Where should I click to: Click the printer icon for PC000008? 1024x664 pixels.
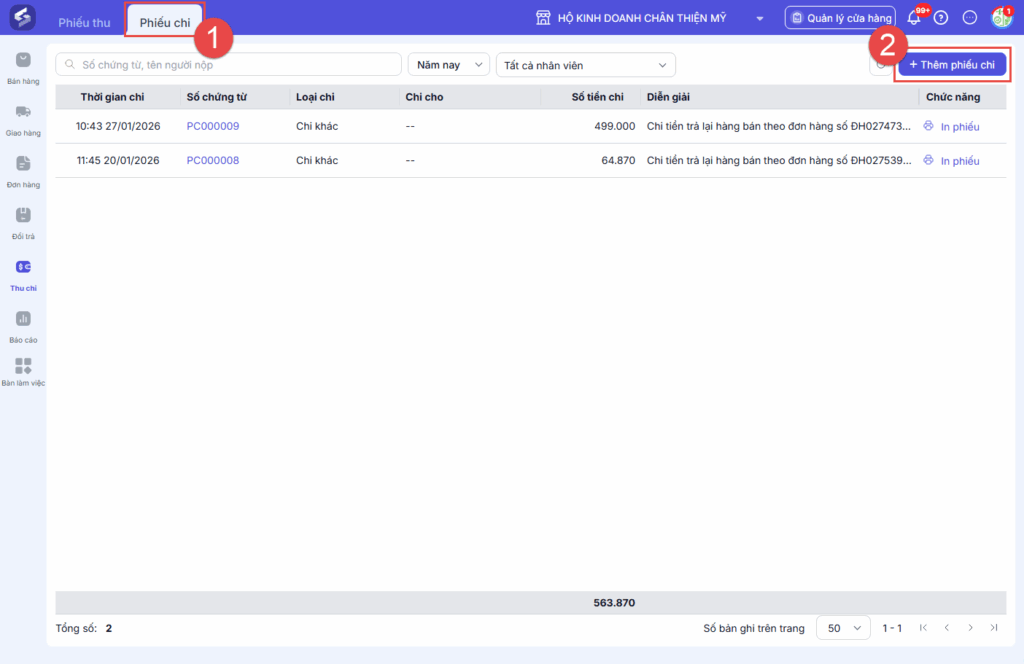tap(928, 160)
